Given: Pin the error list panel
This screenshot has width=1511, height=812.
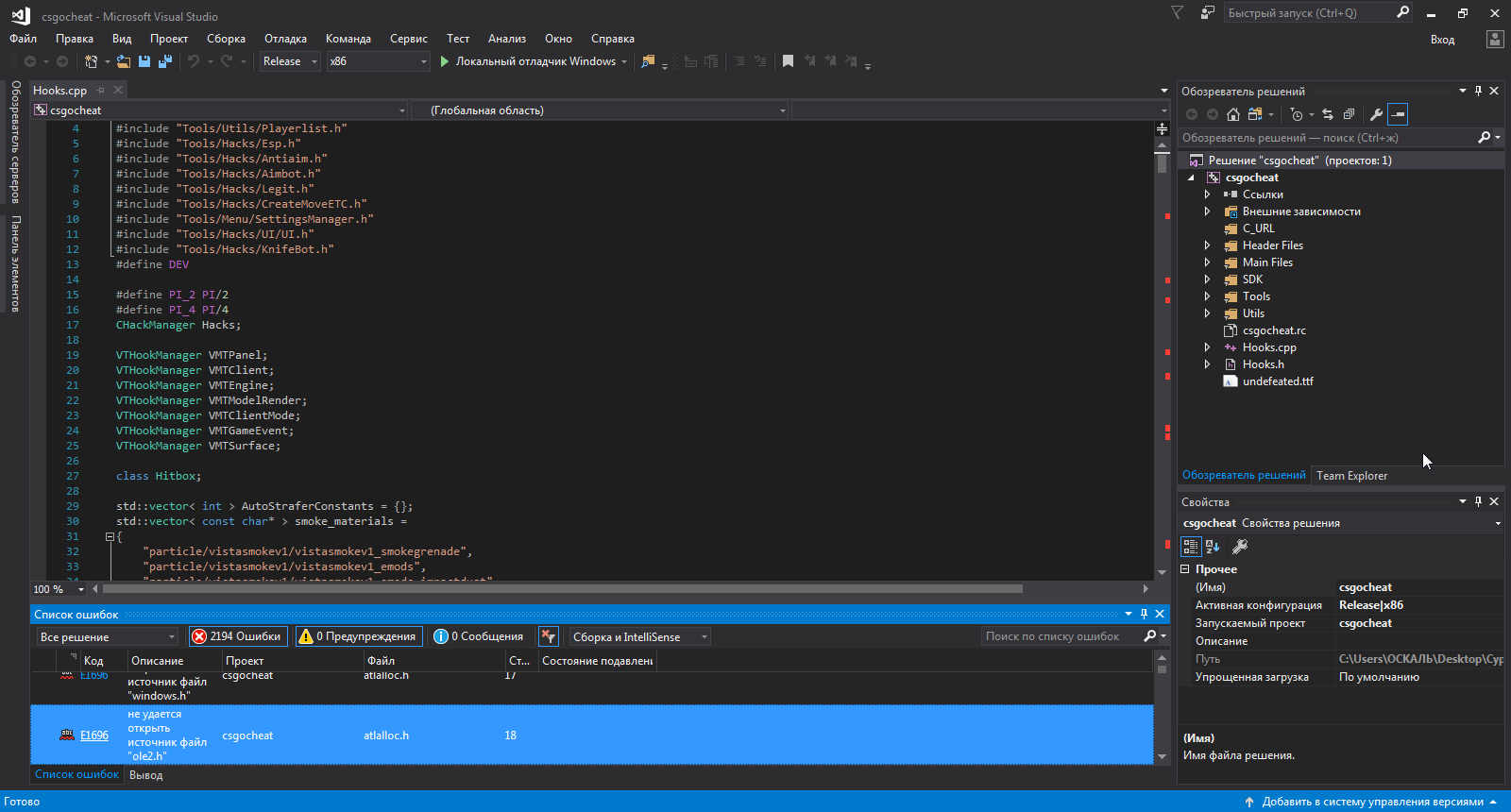Looking at the screenshot, I should (x=1144, y=614).
